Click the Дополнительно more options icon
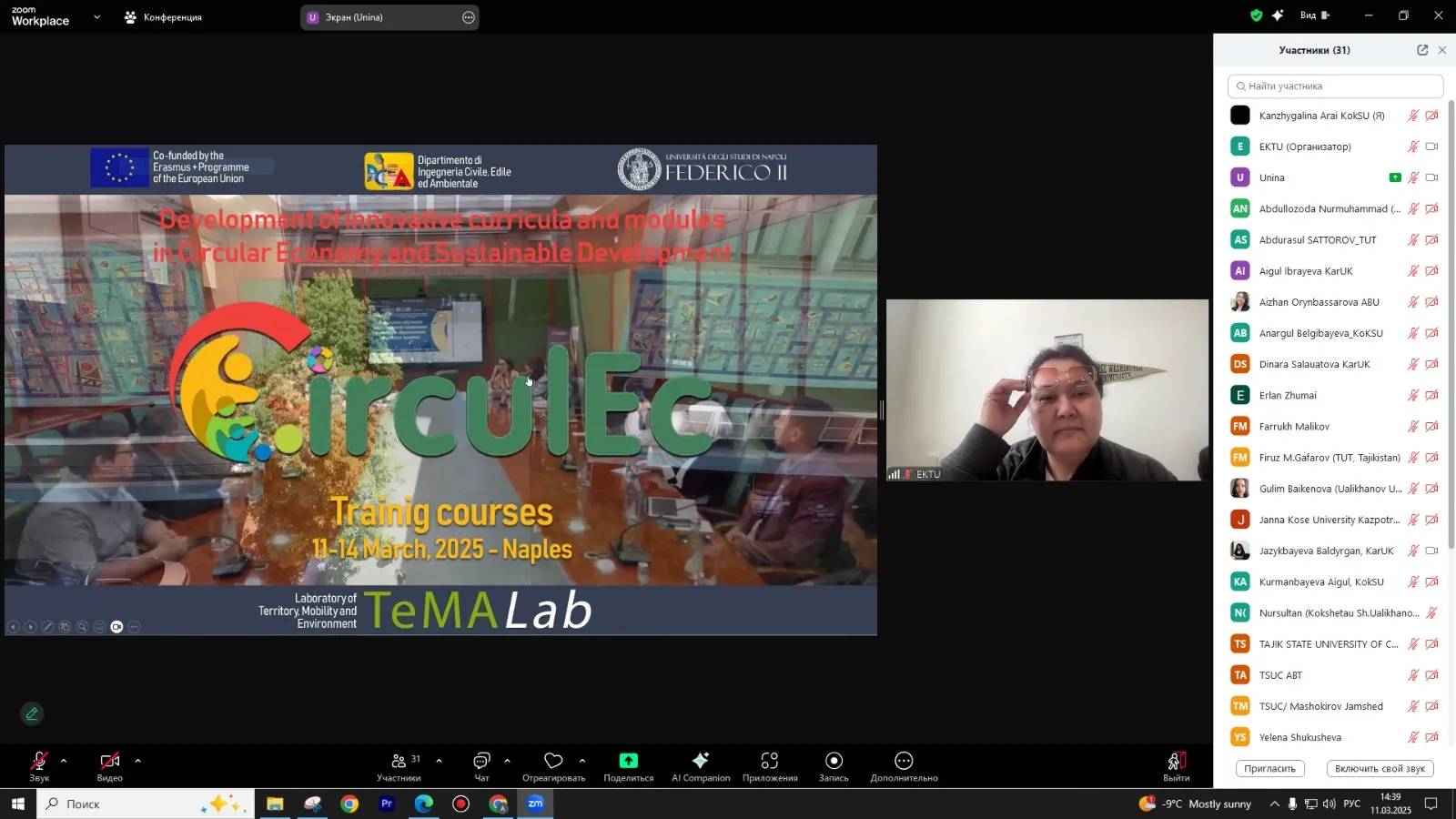 [904, 762]
